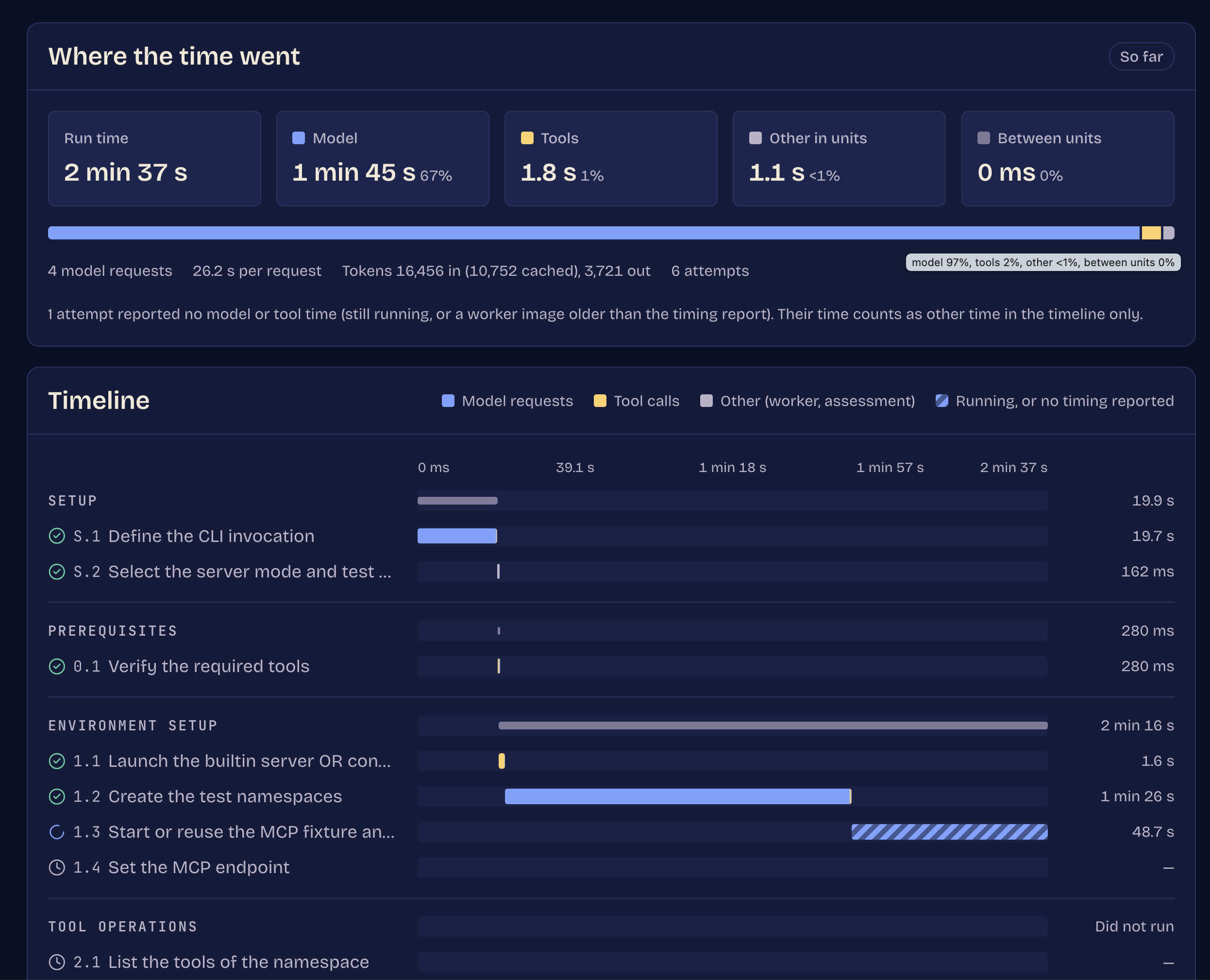Click the "4 model requests" stat
Image resolution: width=1210 pixels, height=980 pixels.
(x=110, y=271)
